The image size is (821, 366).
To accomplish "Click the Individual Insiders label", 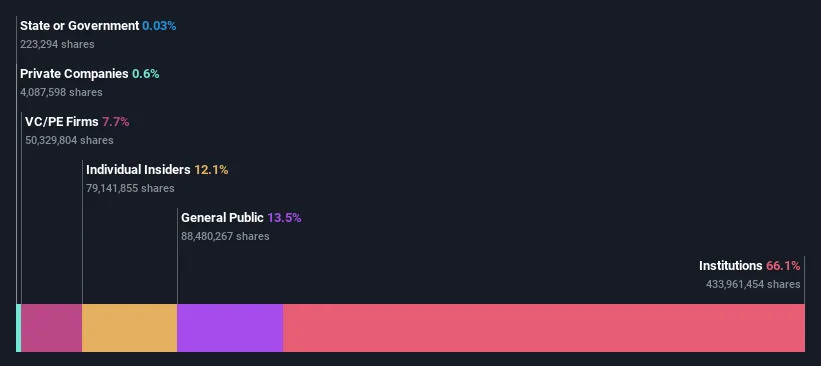I will click(138, 170).
